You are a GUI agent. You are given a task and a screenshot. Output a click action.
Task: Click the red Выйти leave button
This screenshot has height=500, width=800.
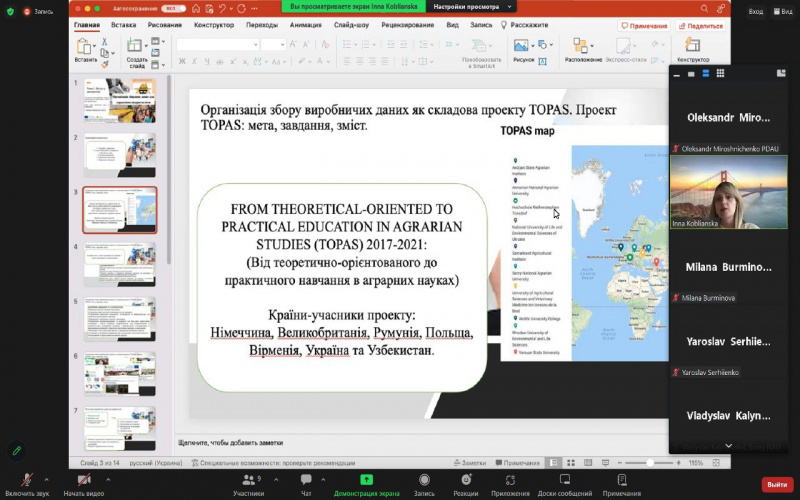[777, 484]
